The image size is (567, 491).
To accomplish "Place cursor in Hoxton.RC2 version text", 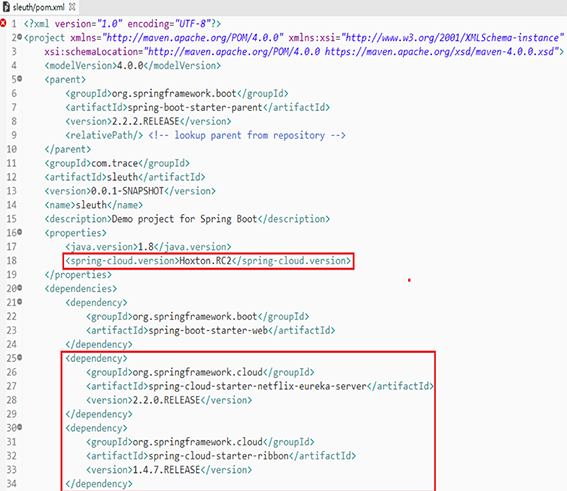I will 205,261.
